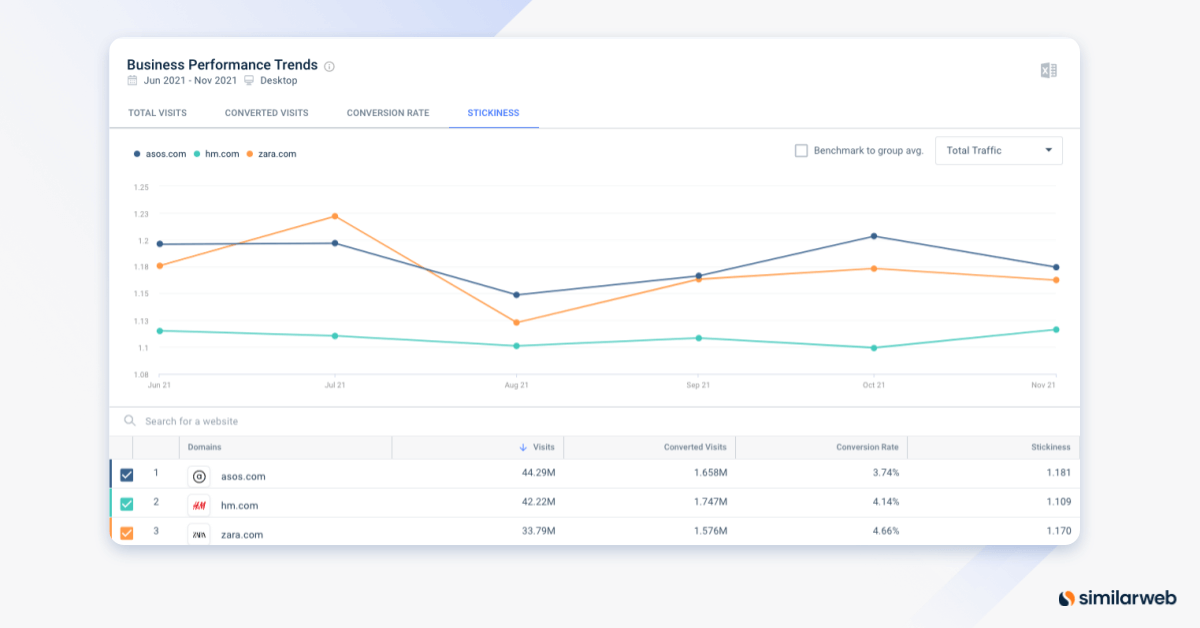
Task: Click the search magnifier icon
Action: [130, 421]
